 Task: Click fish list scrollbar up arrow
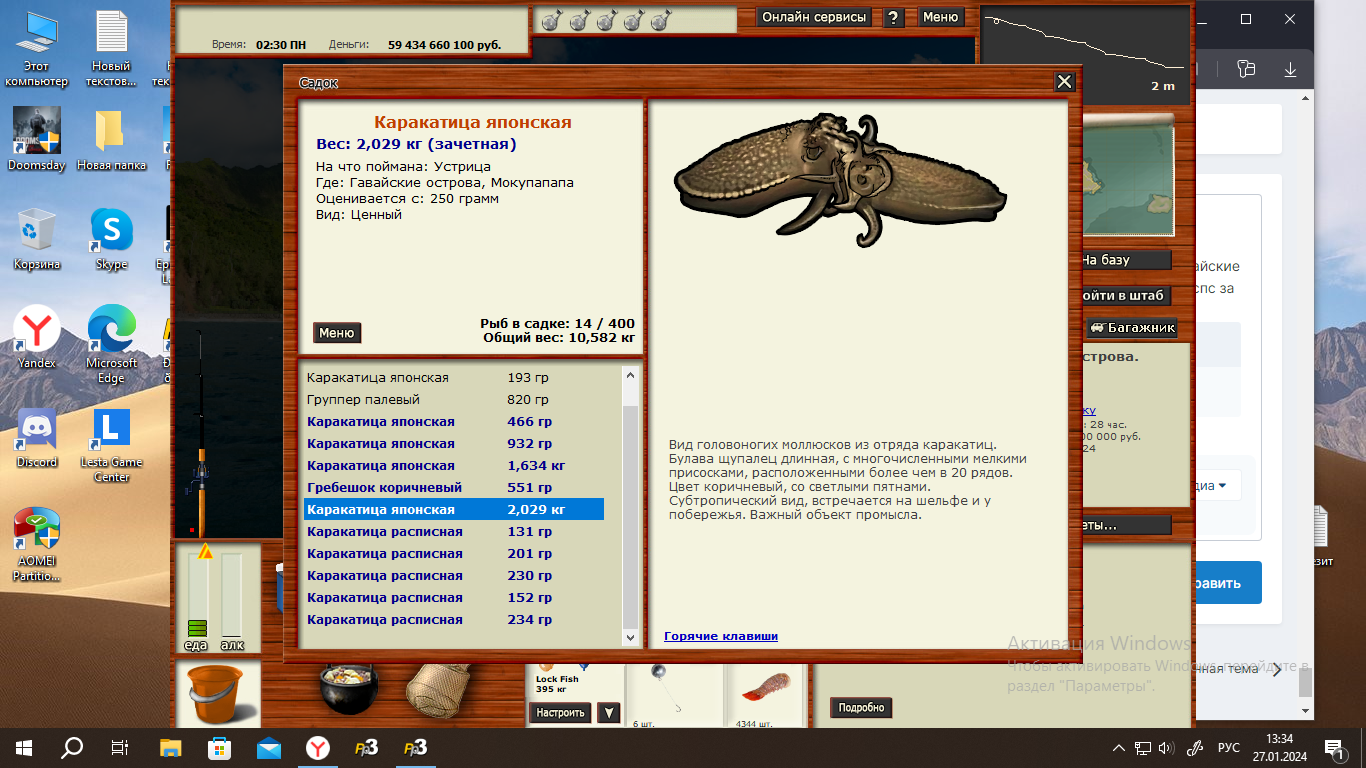(630, 376)
